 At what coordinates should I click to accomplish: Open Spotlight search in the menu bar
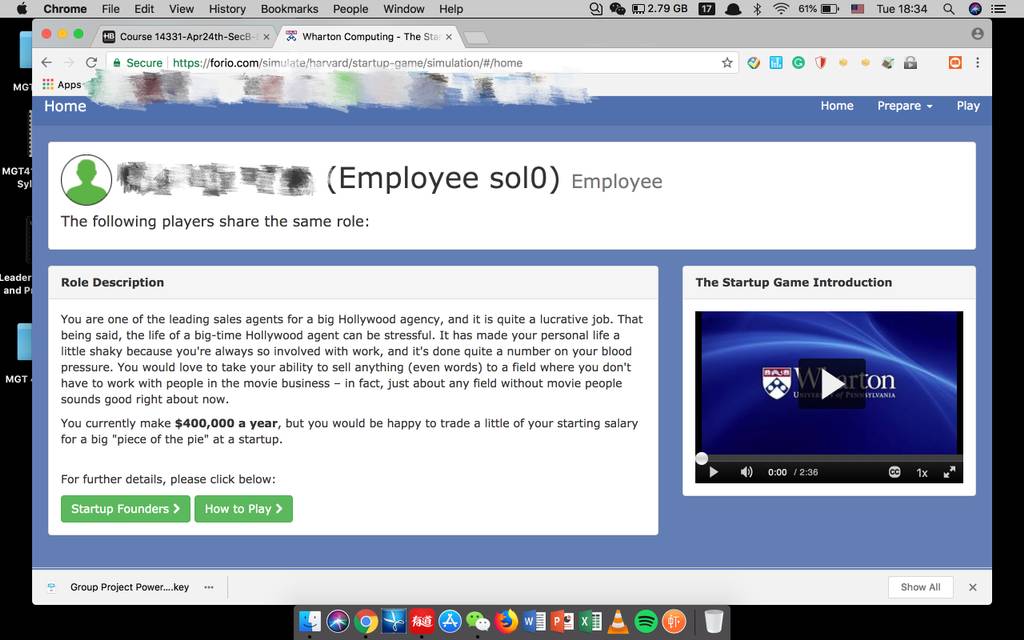tap(948, 8)
